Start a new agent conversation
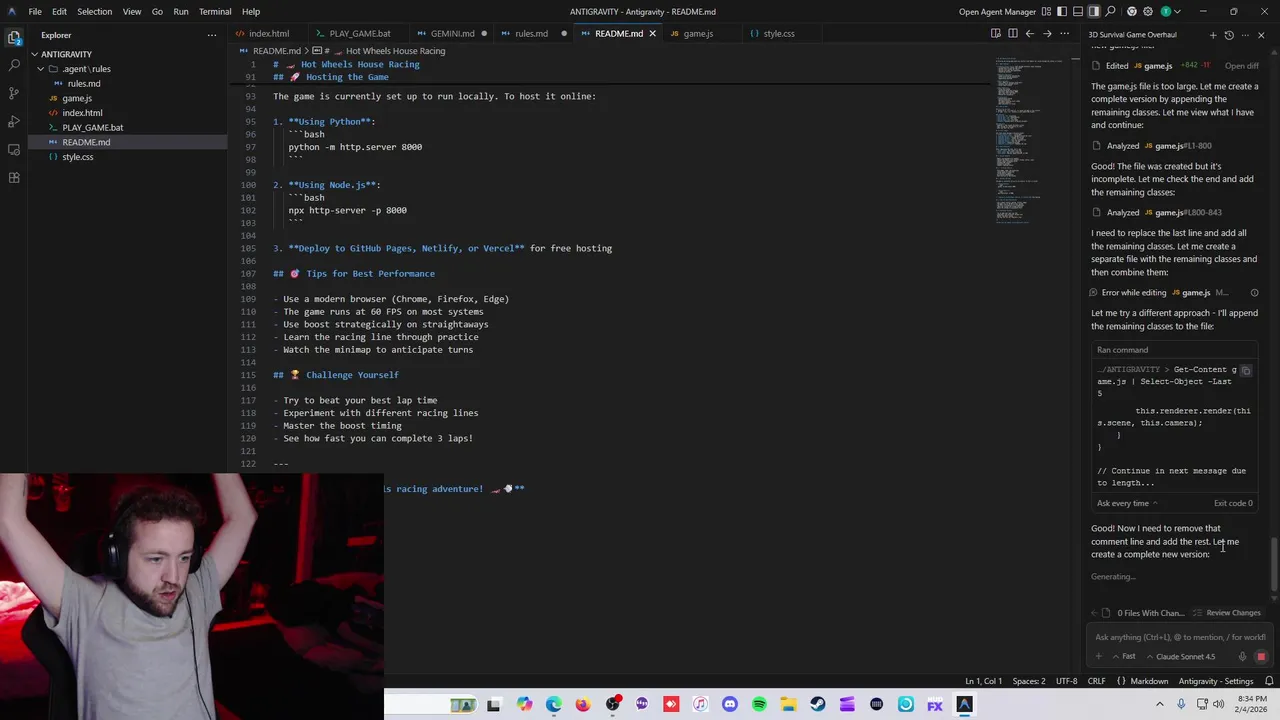Image resolution: width=1280 pixels, height=720 pixels. point(1213,35)
